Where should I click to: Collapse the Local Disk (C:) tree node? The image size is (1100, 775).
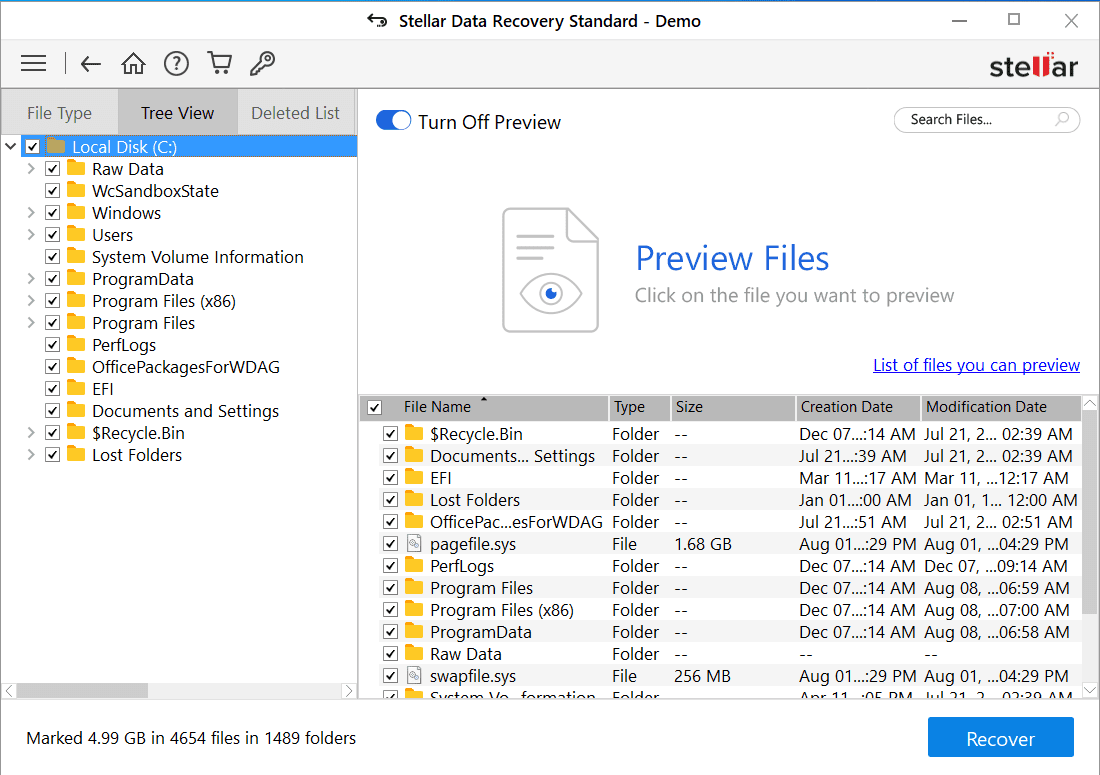[11, 147]
